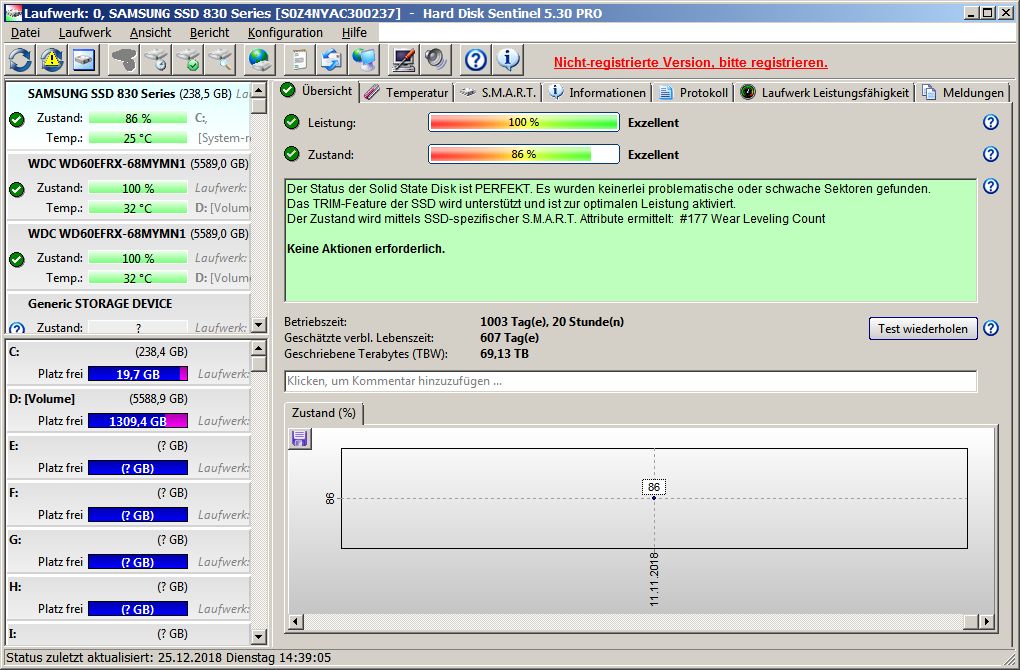Image resolution: width=1020 pixels, height=670 pixels.
Task: Open the Meldungen tab
Action: 963,92
